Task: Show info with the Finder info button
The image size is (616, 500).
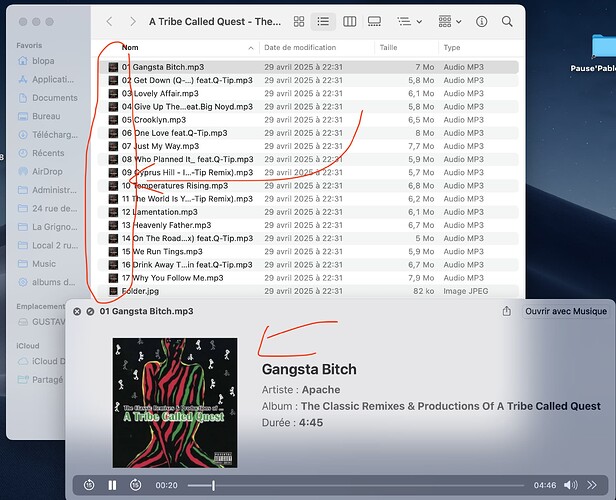Action: 481,22
